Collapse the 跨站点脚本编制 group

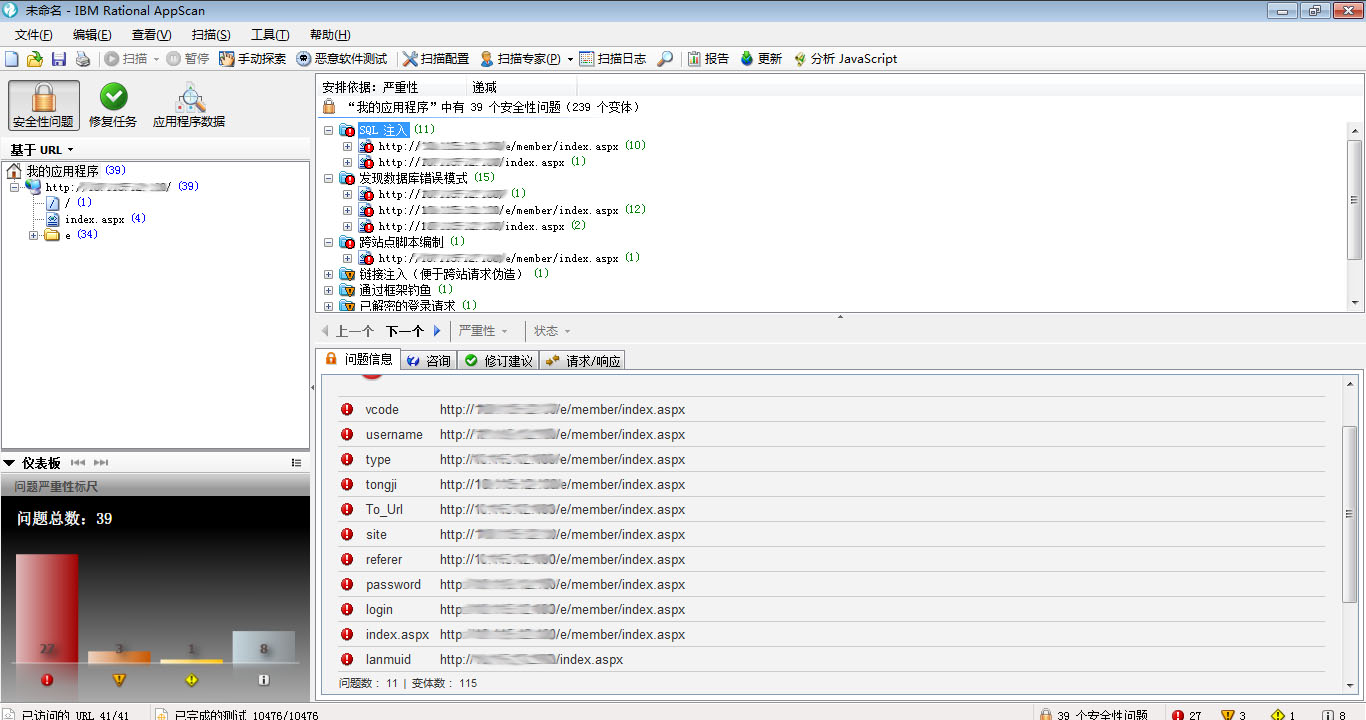point(329,242)
